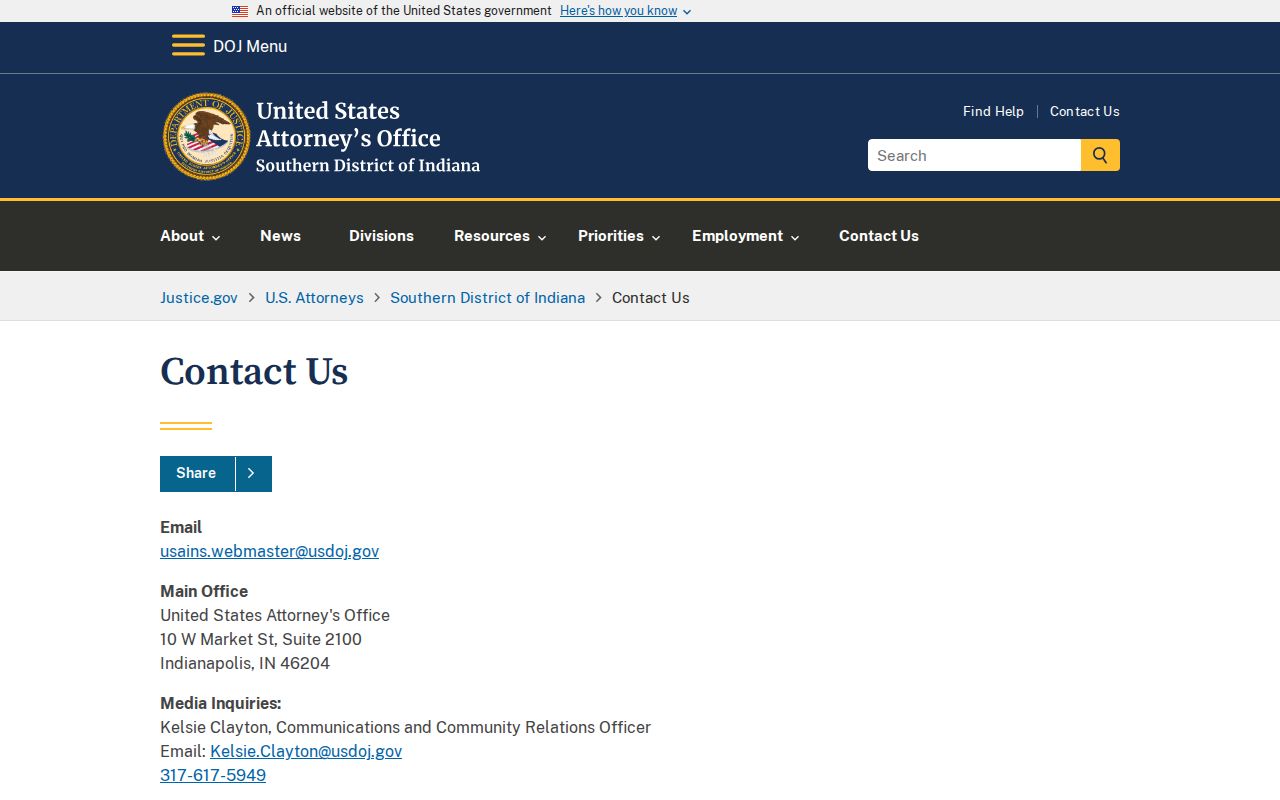The width and height of the screenshot is (1280, 800).
Task: Open the DOJ Menu hamburger icon
Action: [188, 46]
